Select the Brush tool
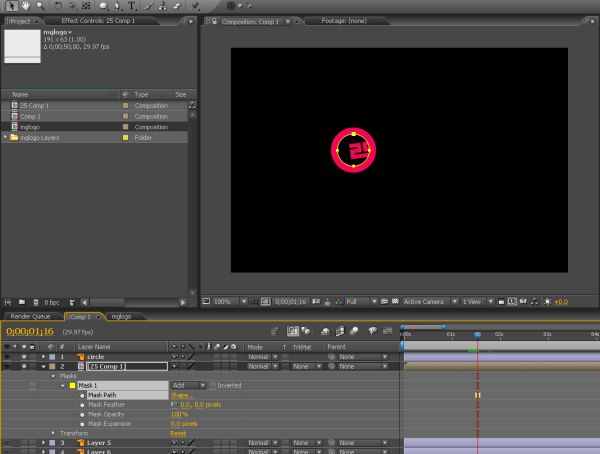This screenshot has width=600, height=454. (149, 6)
